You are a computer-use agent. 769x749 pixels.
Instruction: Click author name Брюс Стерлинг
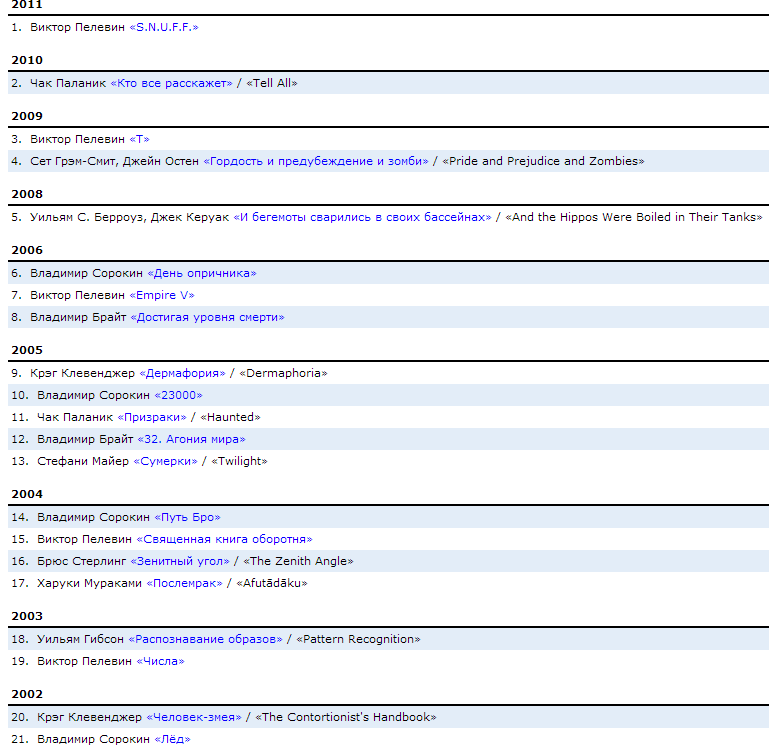[x=81, y=562]
